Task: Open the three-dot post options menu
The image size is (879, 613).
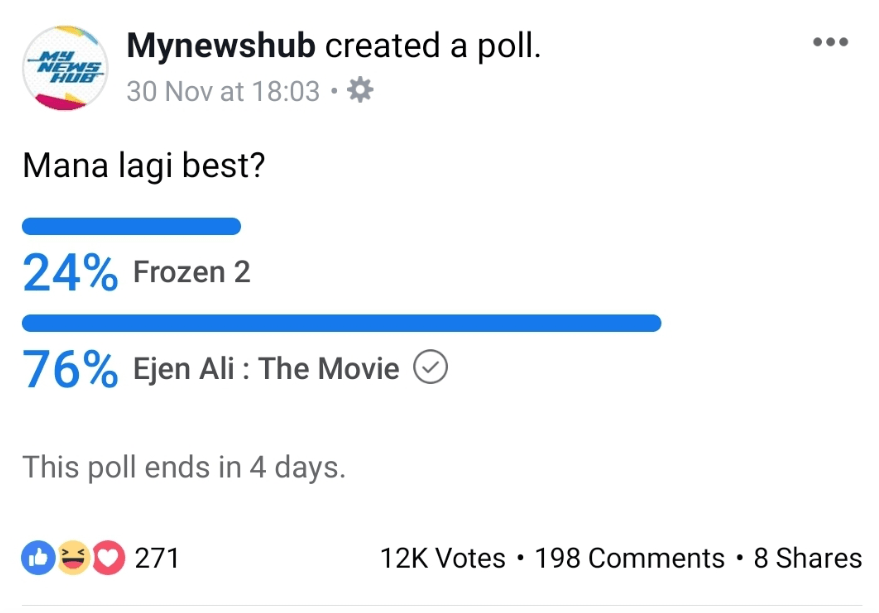Action: [830, 43]
